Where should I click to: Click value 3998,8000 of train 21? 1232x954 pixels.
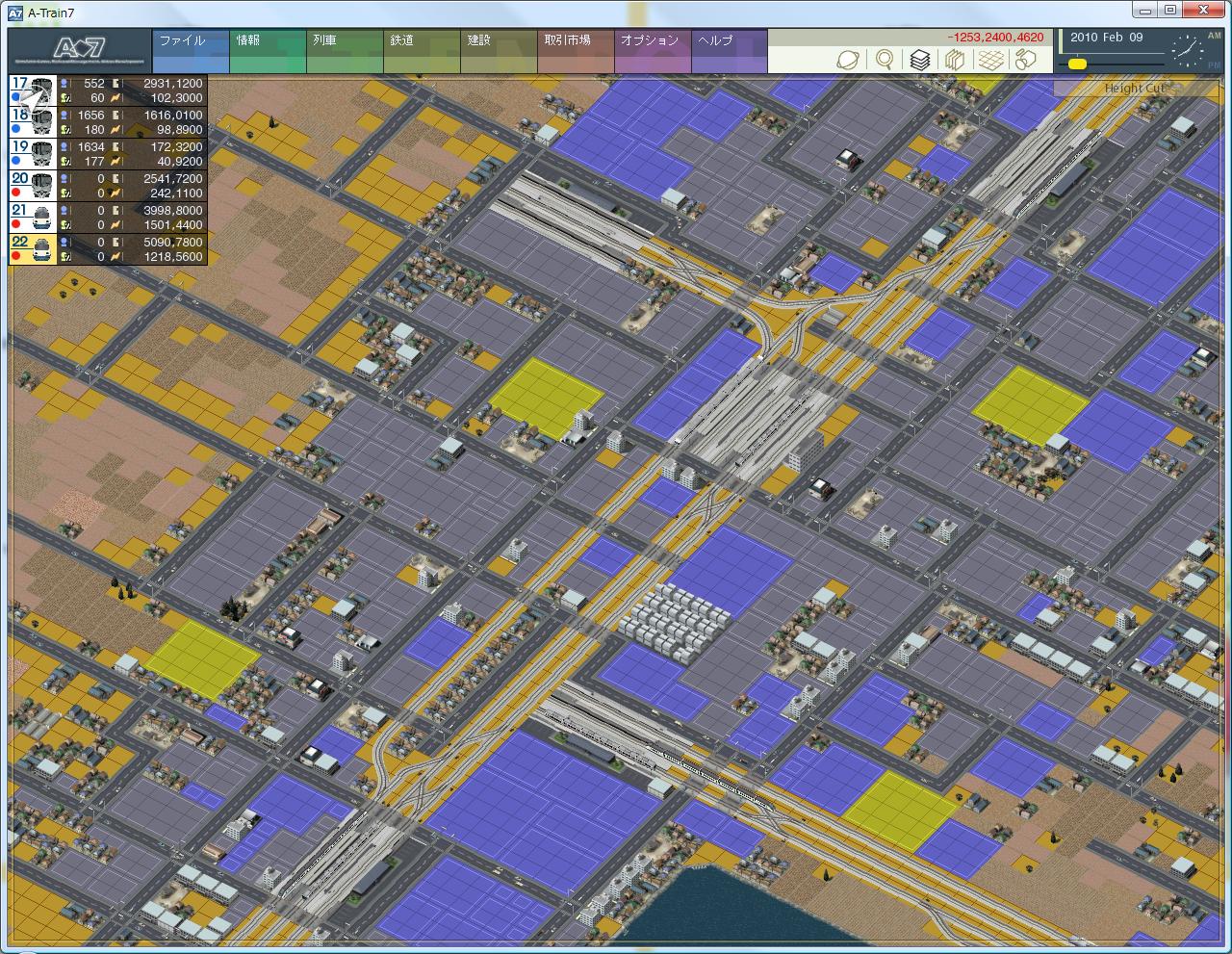172,211
